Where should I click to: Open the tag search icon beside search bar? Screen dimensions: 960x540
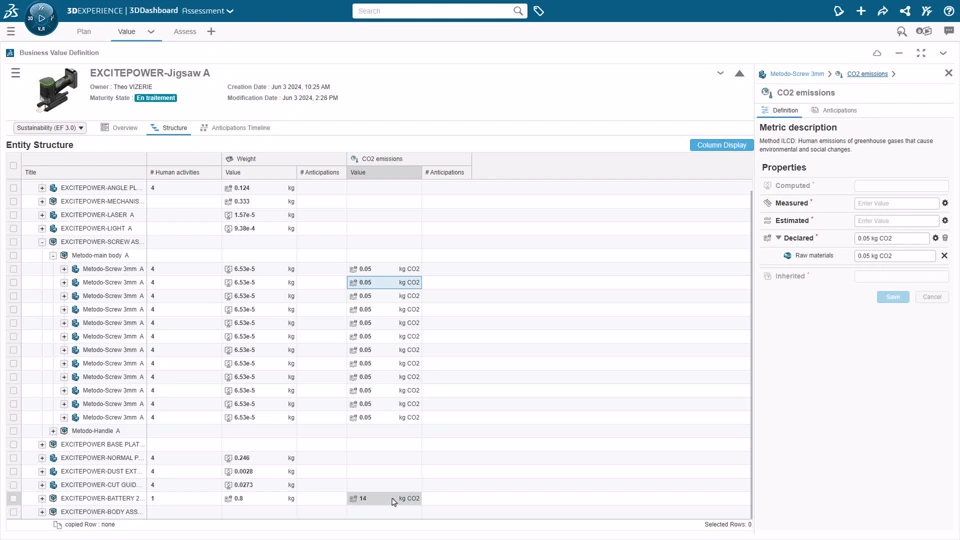pos(539,11)
